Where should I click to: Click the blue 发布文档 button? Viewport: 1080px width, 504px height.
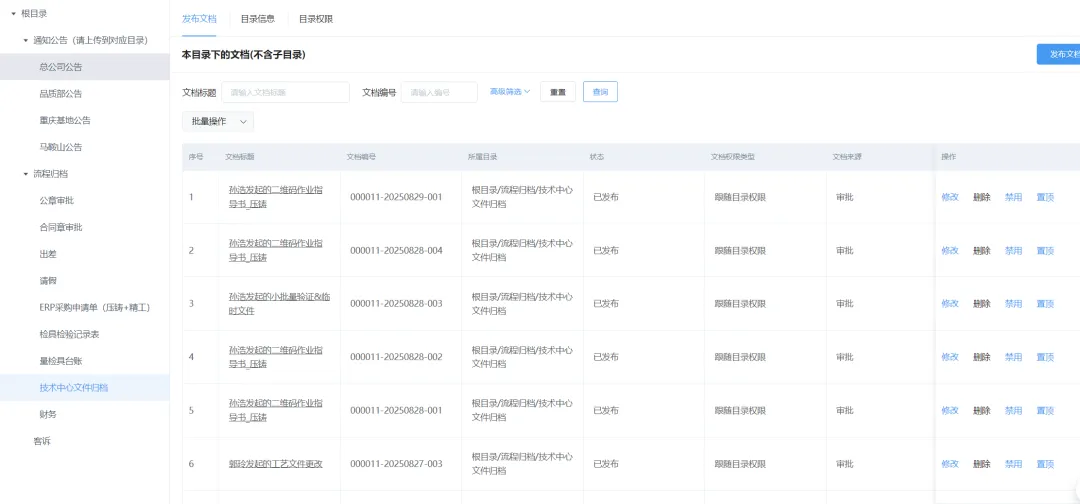click(1058, 55)
